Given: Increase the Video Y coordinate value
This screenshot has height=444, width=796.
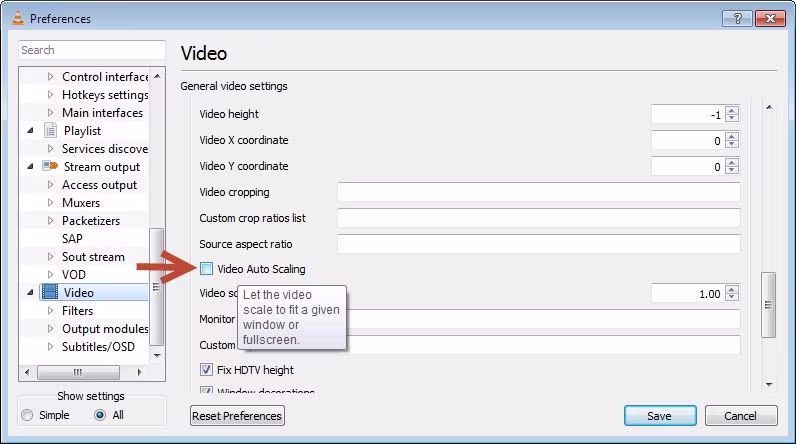Looking at the screenshot, I should point(732,162).
